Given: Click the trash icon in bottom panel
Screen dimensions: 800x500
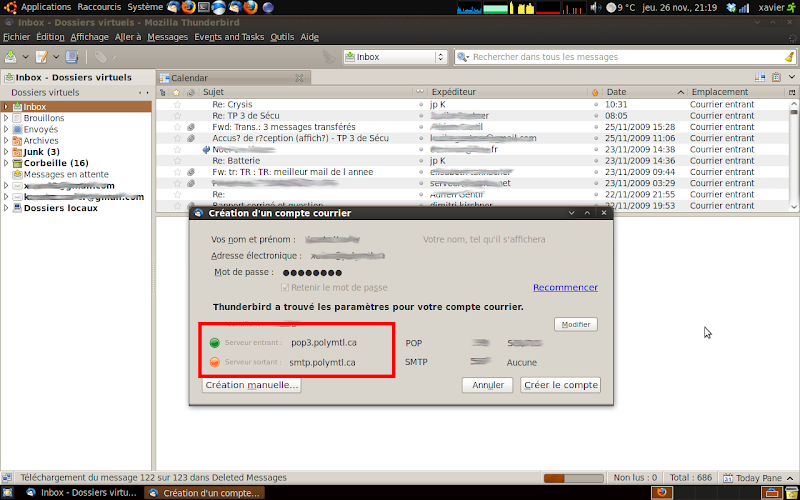Looking at the screenshot, I should click(792, 493).
